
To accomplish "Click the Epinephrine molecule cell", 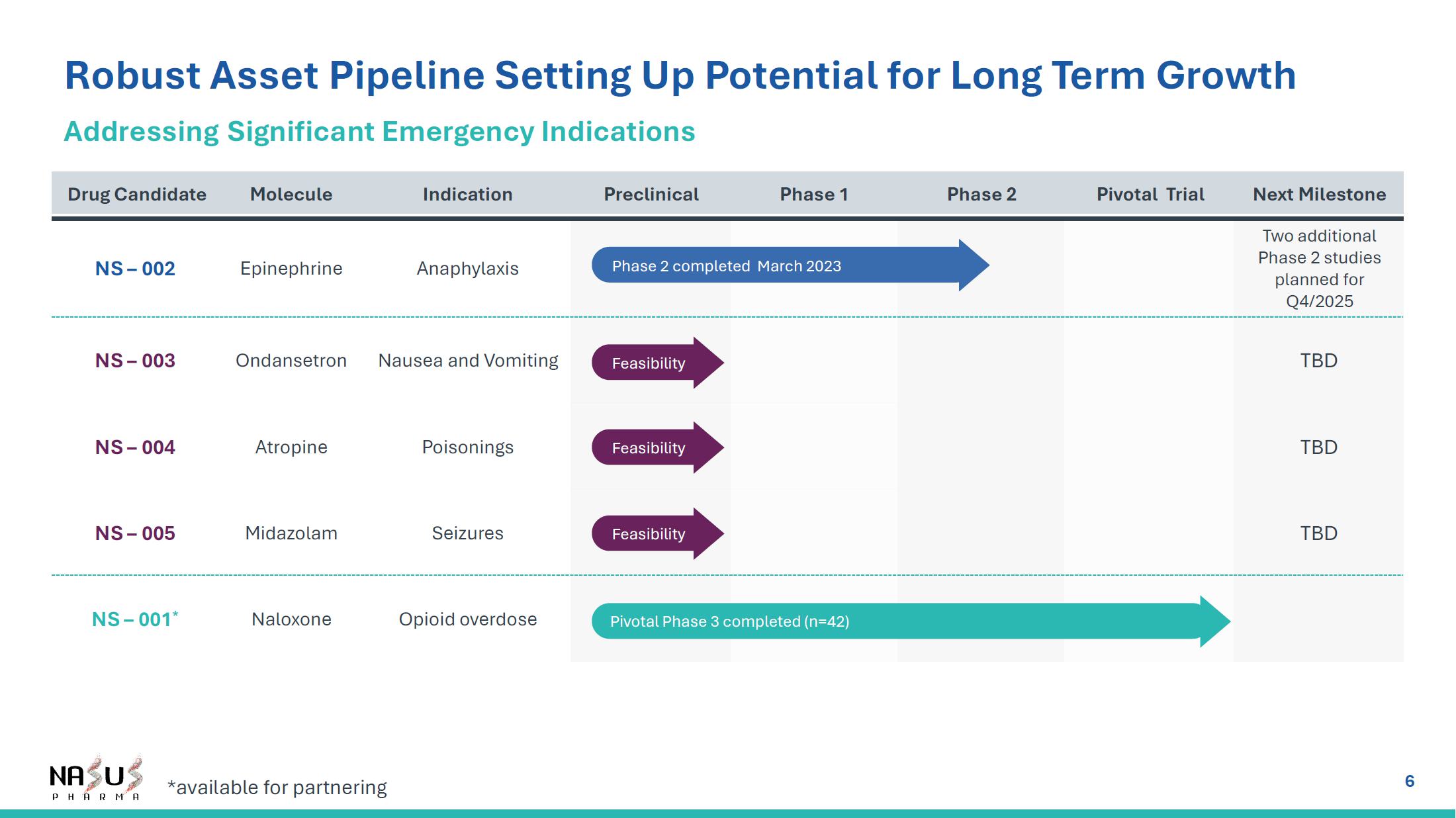I will pyautogui.click(x=291, y=269).
